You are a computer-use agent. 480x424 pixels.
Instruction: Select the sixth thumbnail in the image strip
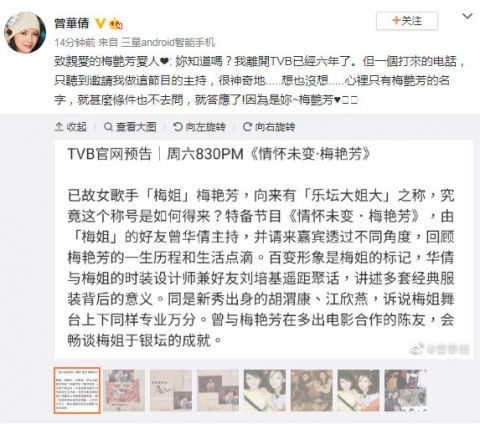click(312, 390)
